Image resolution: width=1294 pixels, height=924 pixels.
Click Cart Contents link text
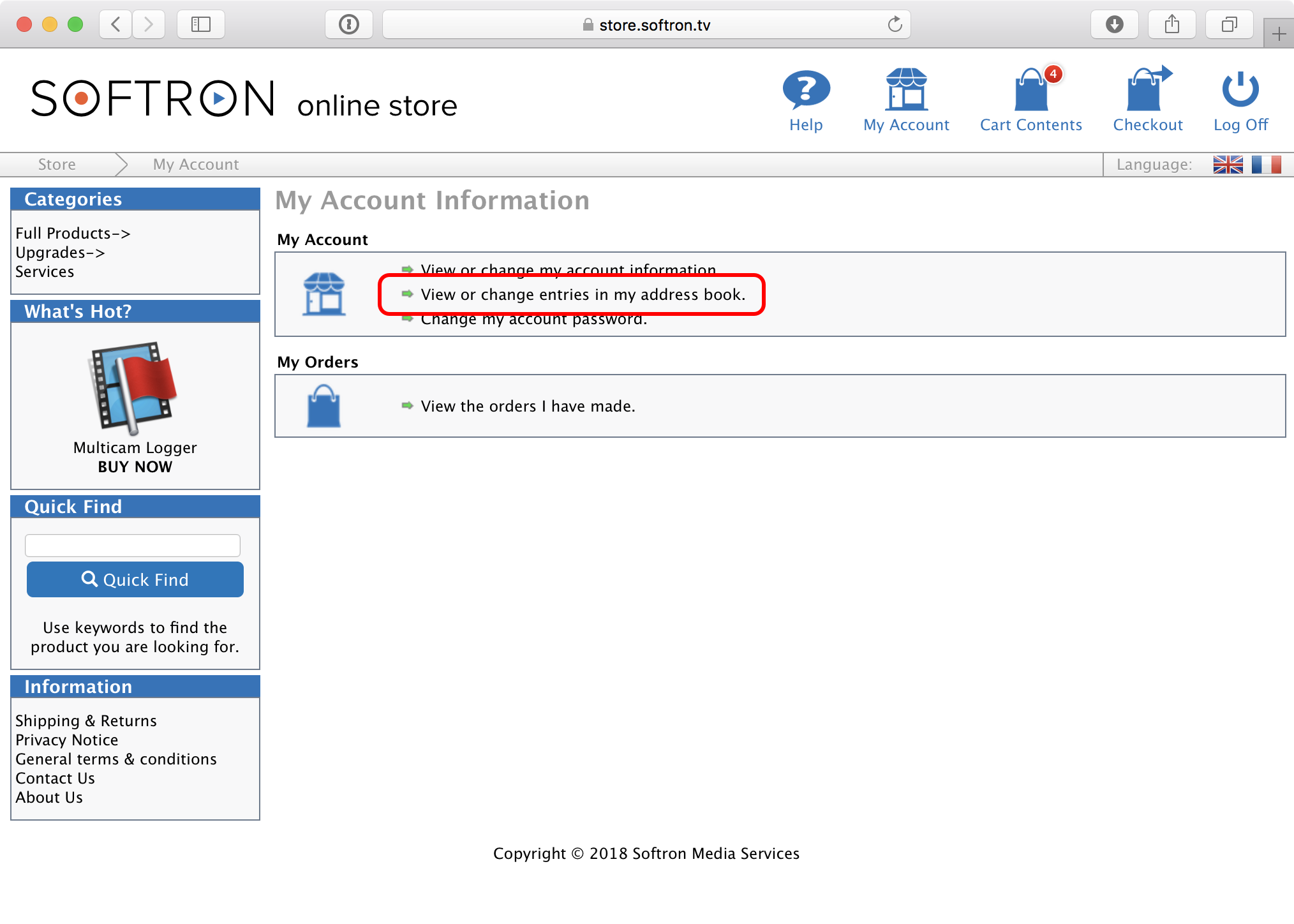(x=1031, y=125)
